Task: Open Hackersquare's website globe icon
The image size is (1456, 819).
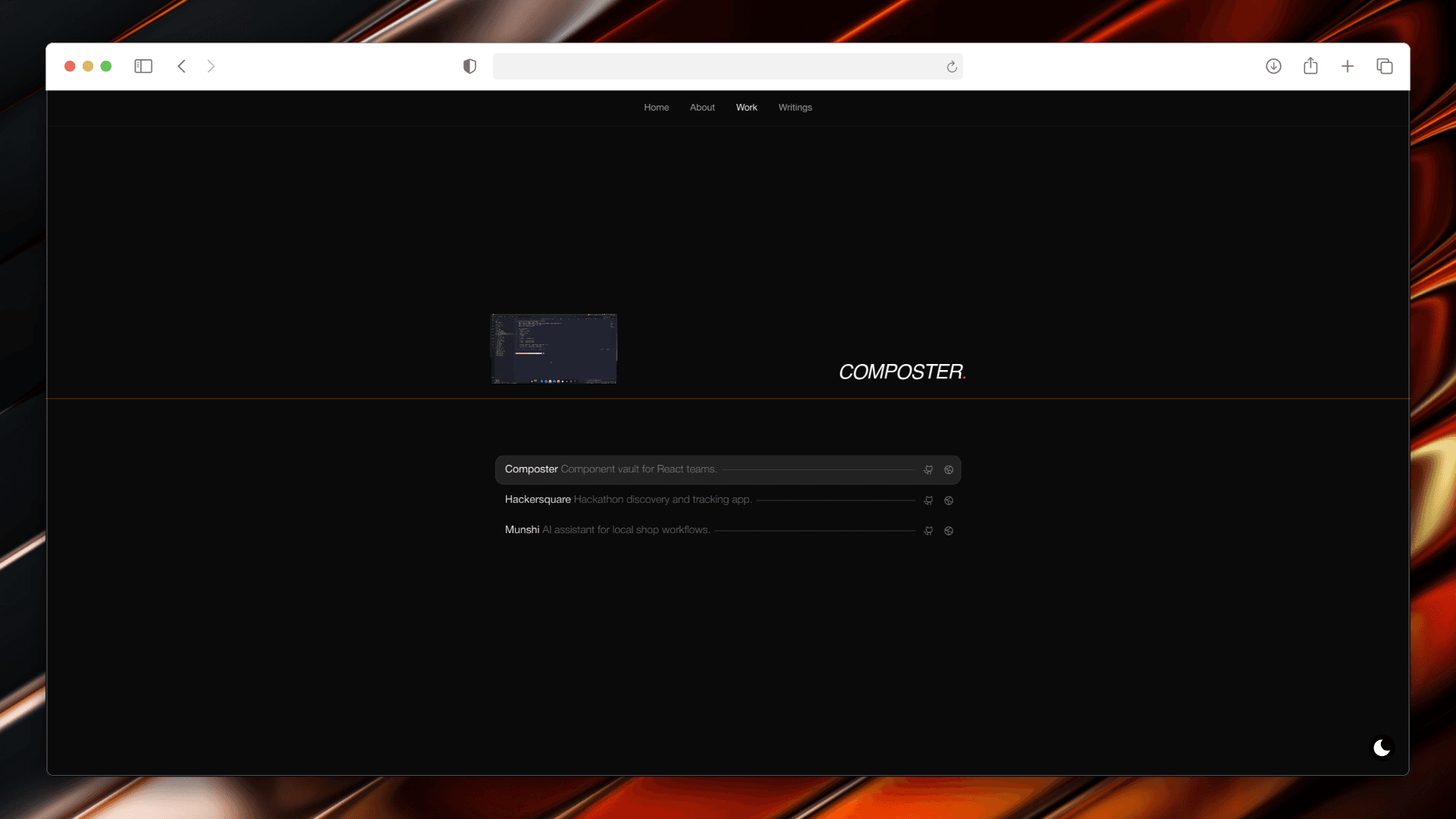Action: 949,500
